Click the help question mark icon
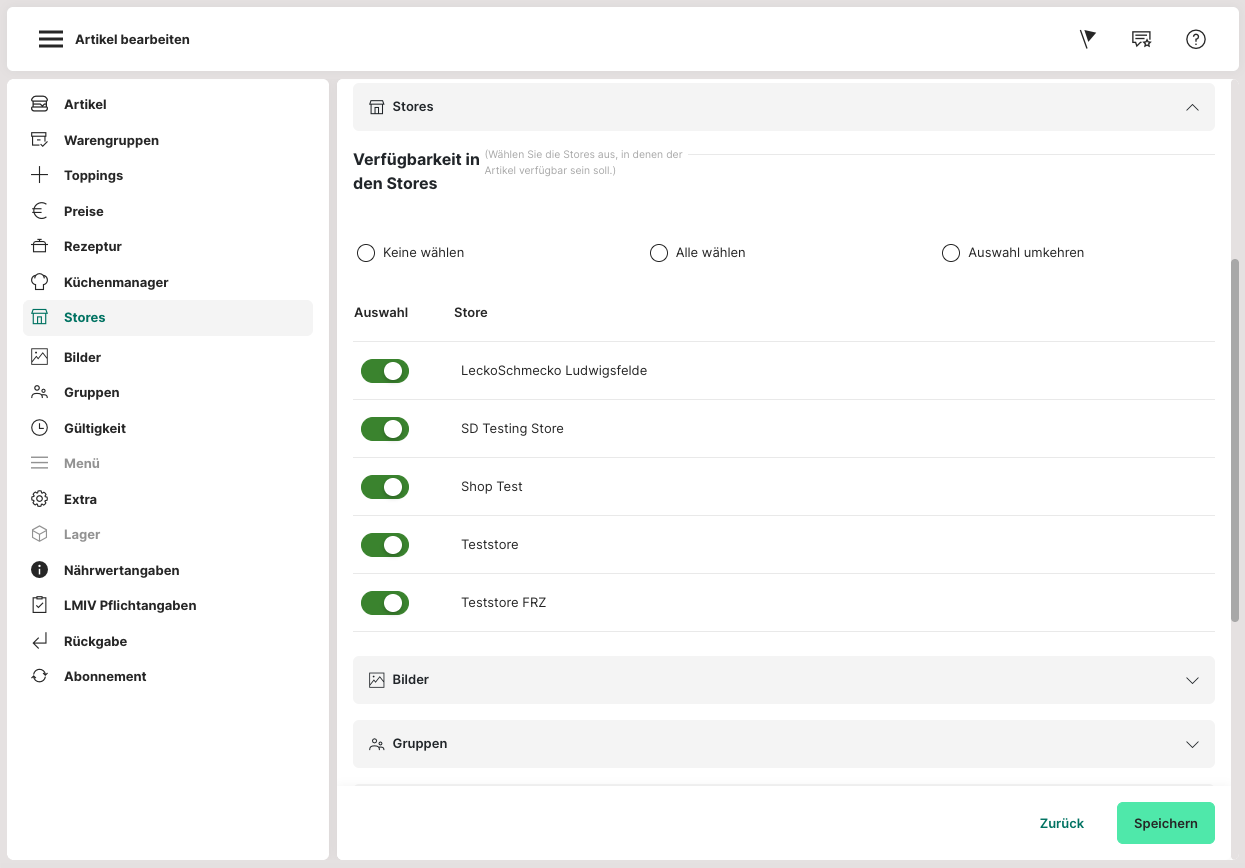 coord(1196,39)
